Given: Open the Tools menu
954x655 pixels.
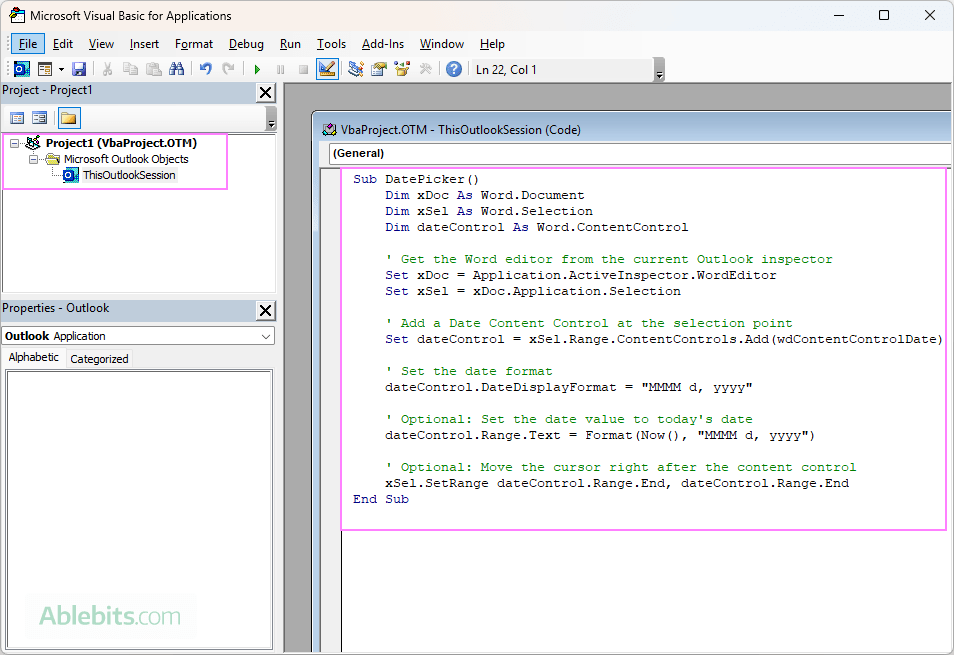Looking at the screenshot, I should coord(331,44).
